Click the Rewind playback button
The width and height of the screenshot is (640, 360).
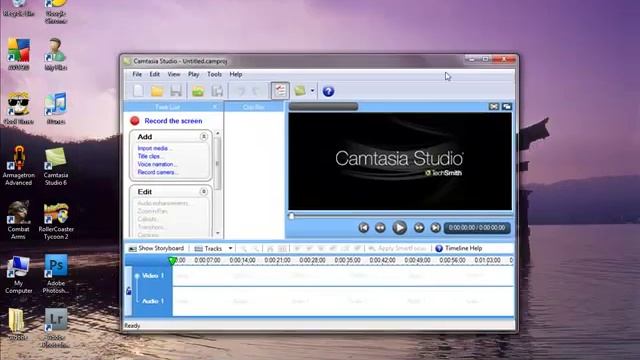[x=380, y=228]
